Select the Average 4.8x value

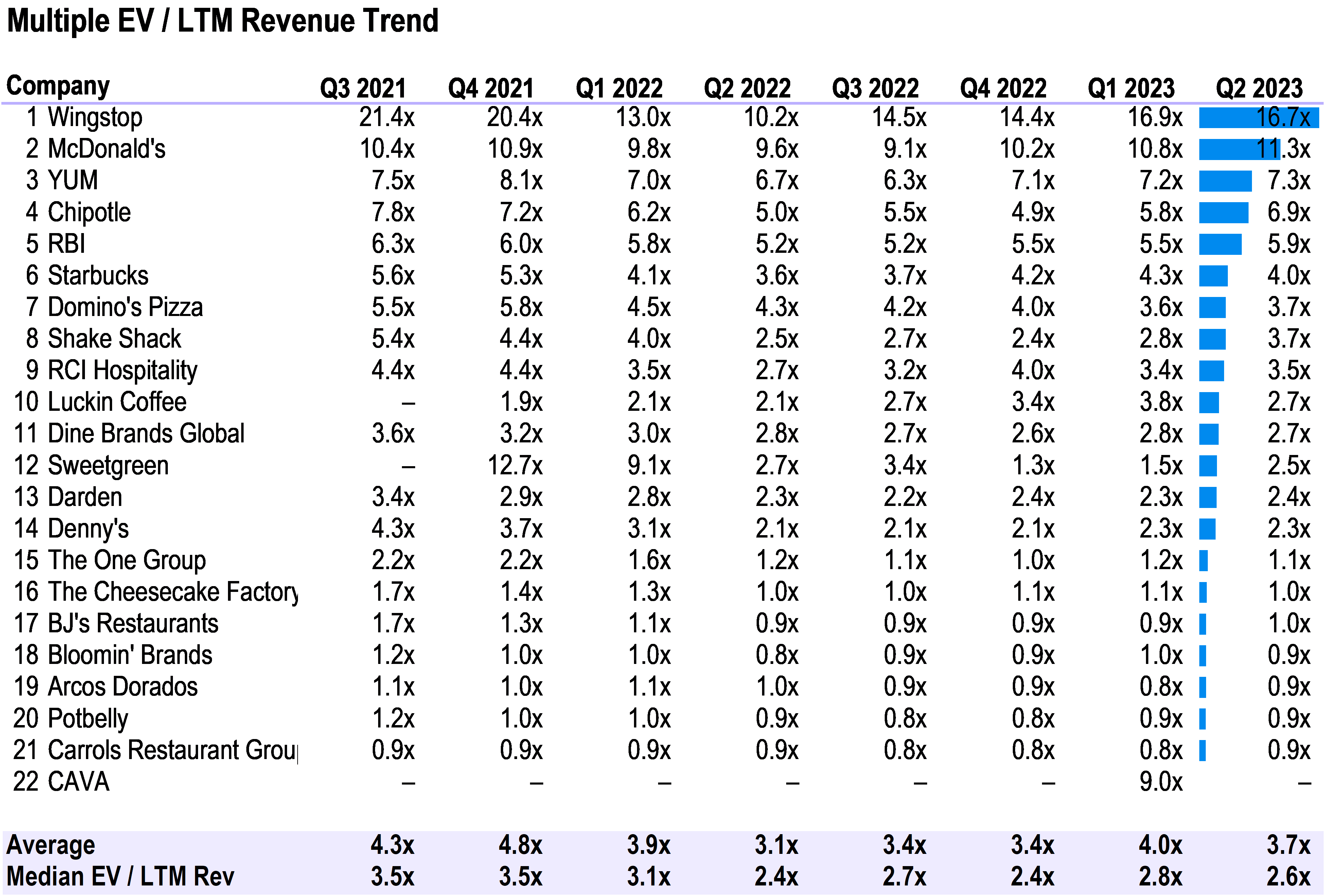[x=520, y=845]
